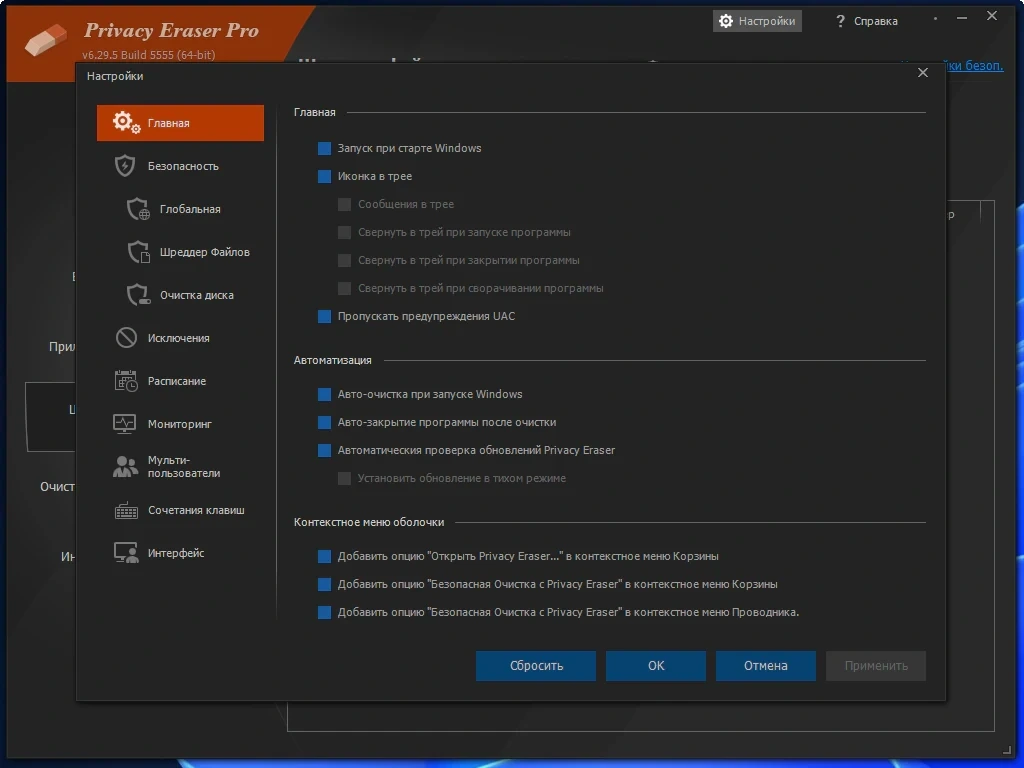The image size is (1024, 768).
Task: Enable Установить обновление в тихом режиме
Action: [344, 479]
